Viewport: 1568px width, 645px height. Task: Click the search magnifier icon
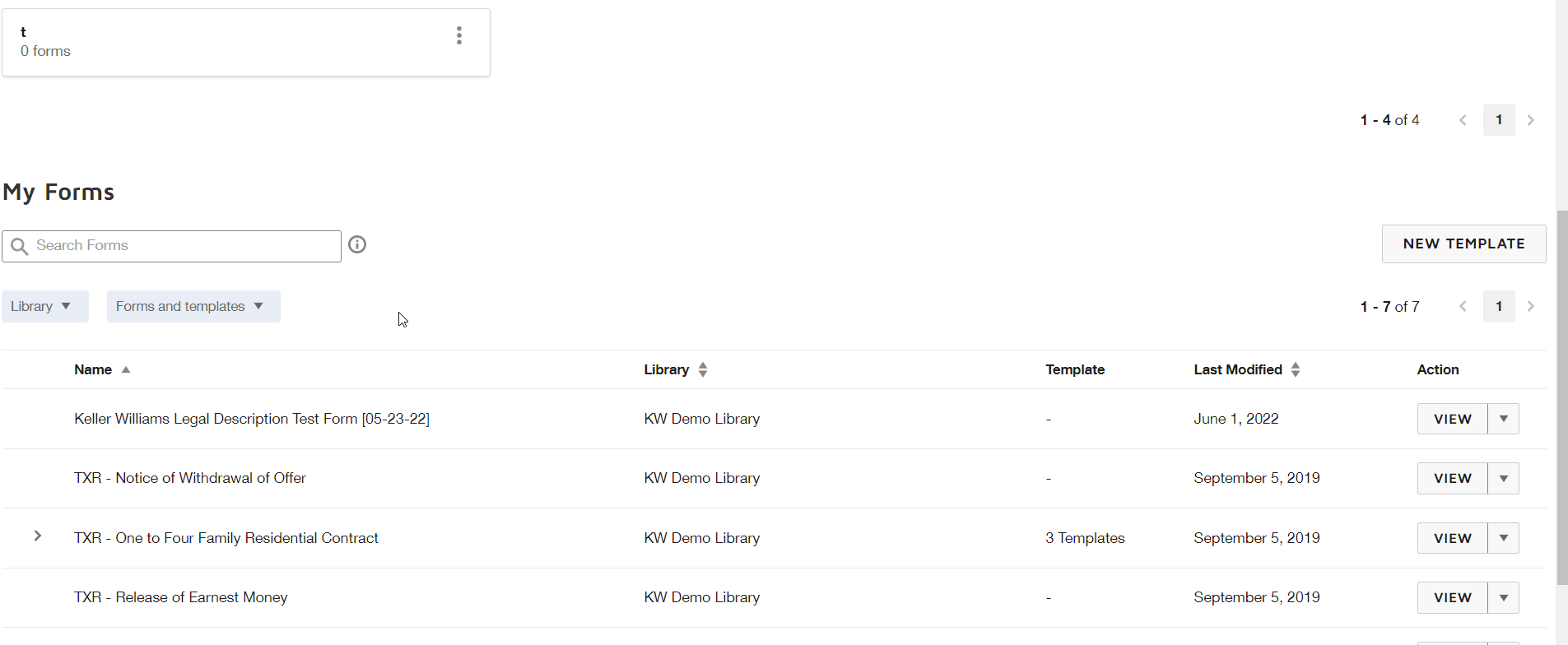coord(20,246)
